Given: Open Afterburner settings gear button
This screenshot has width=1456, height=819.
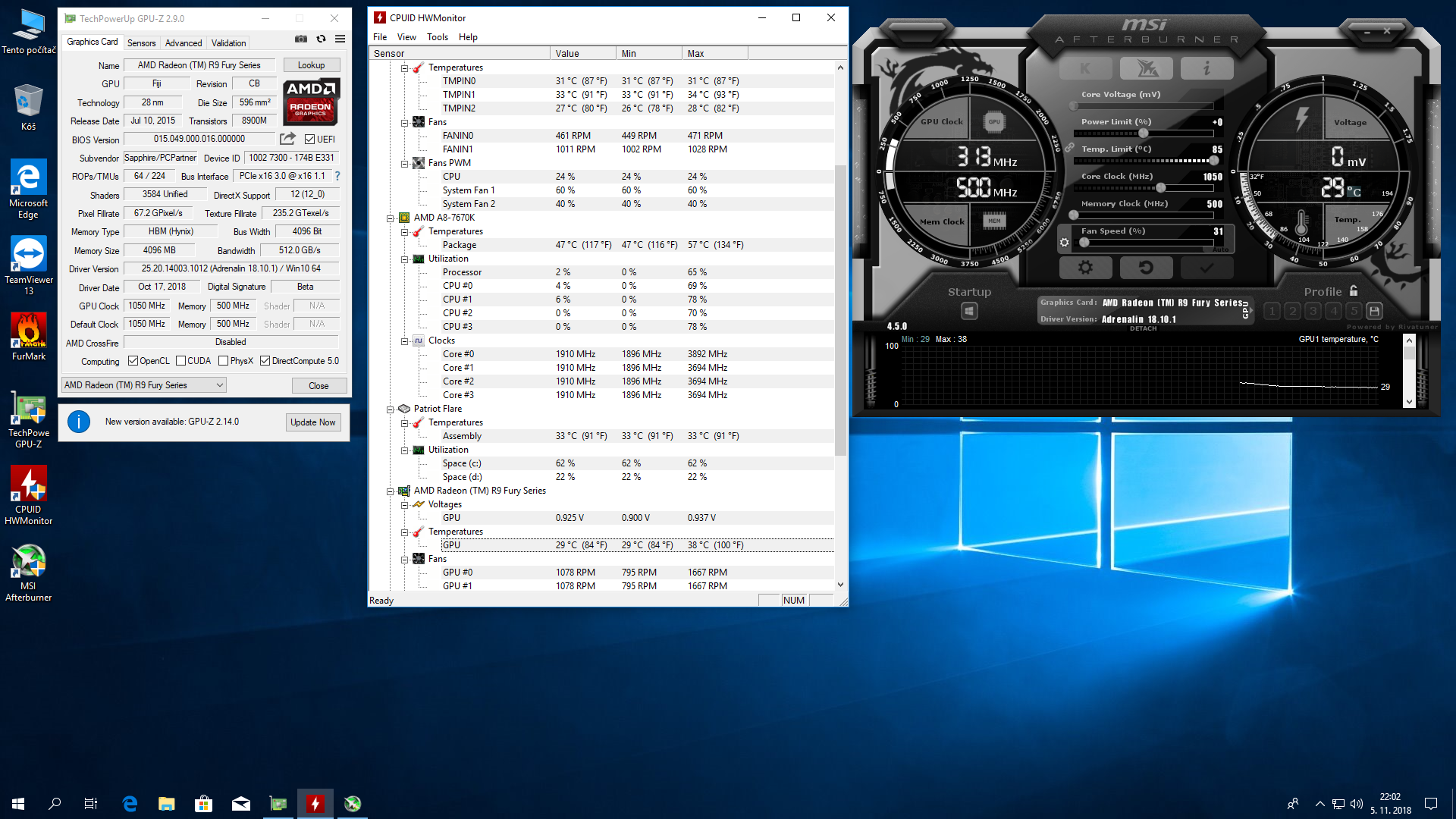Looking at the screenshot, I should click(1085, 267).
